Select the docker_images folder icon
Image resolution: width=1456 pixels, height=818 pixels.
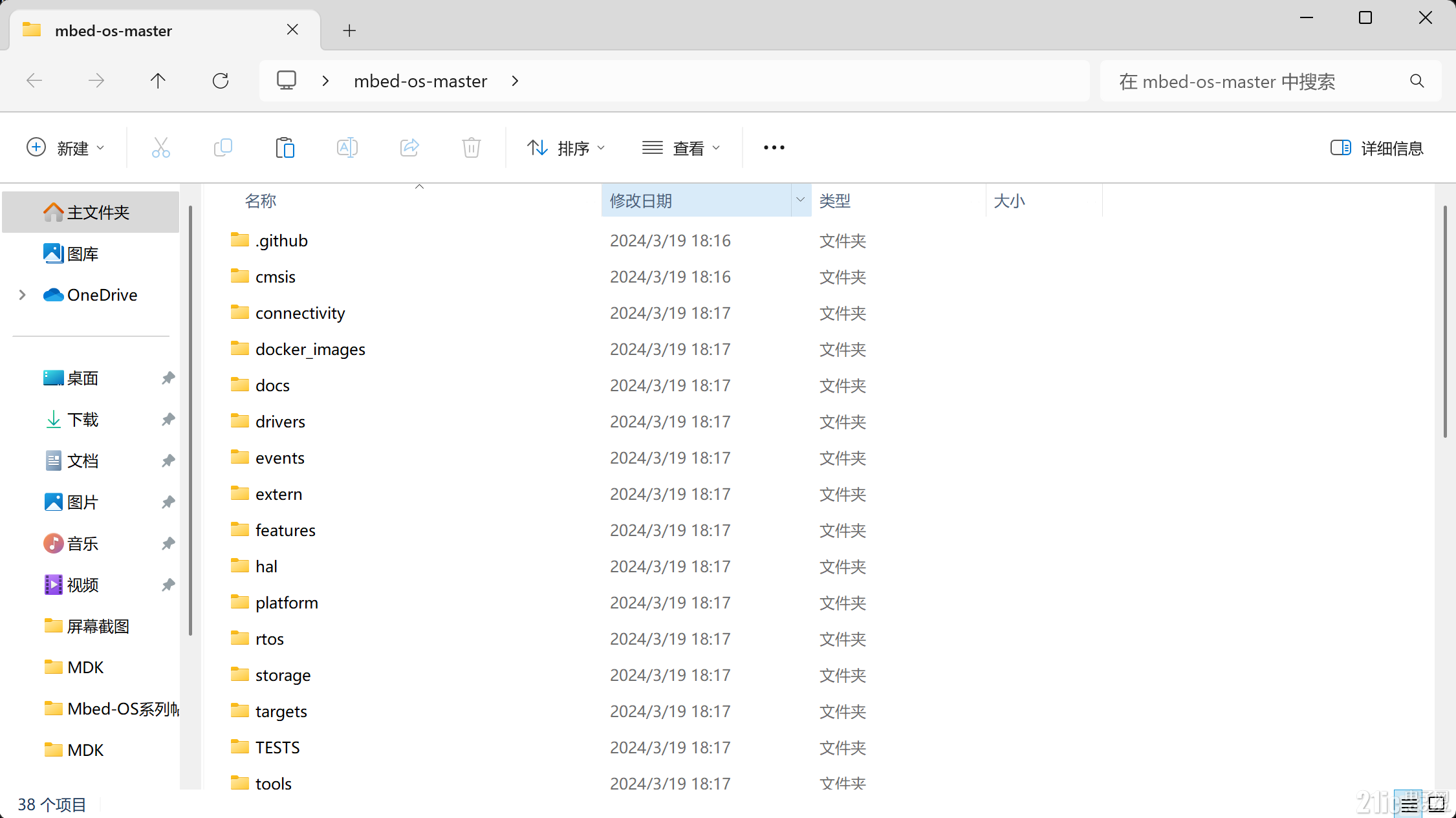[240, 349]
